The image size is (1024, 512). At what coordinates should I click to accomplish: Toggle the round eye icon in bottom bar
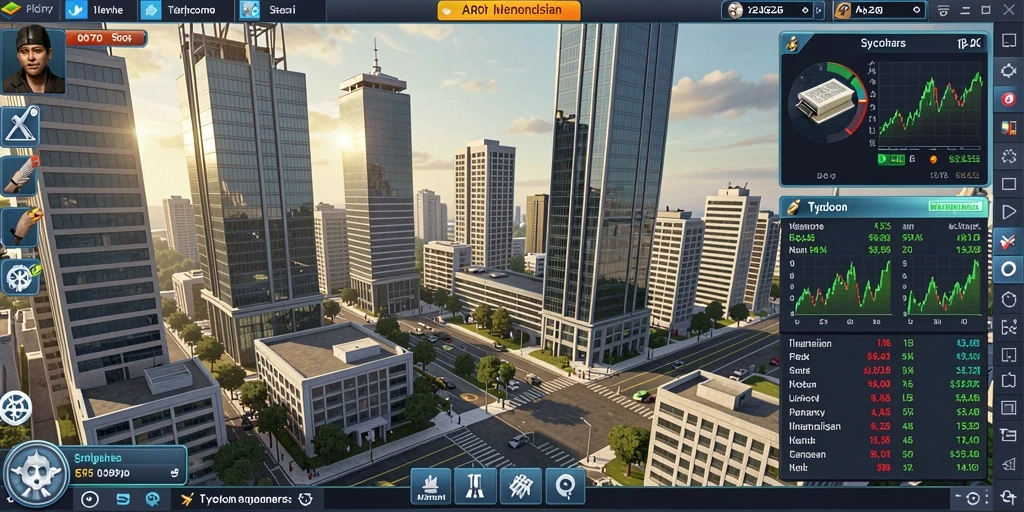(x=89, y=500)
